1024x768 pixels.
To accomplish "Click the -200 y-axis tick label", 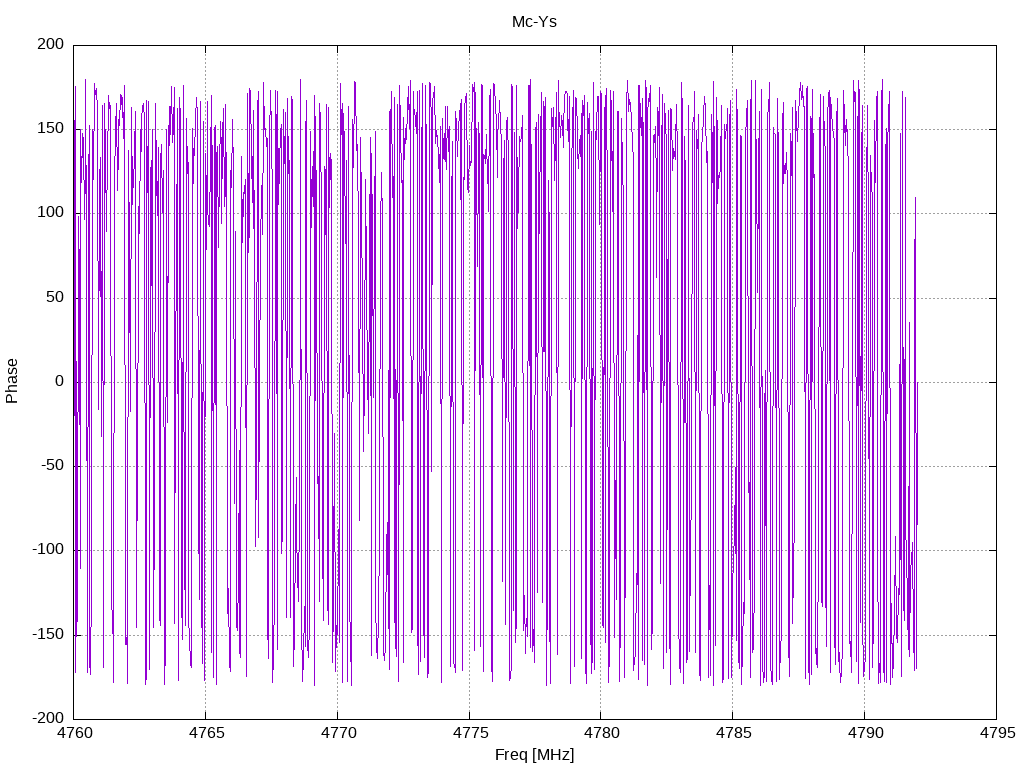I will click(x=48, y=718).
